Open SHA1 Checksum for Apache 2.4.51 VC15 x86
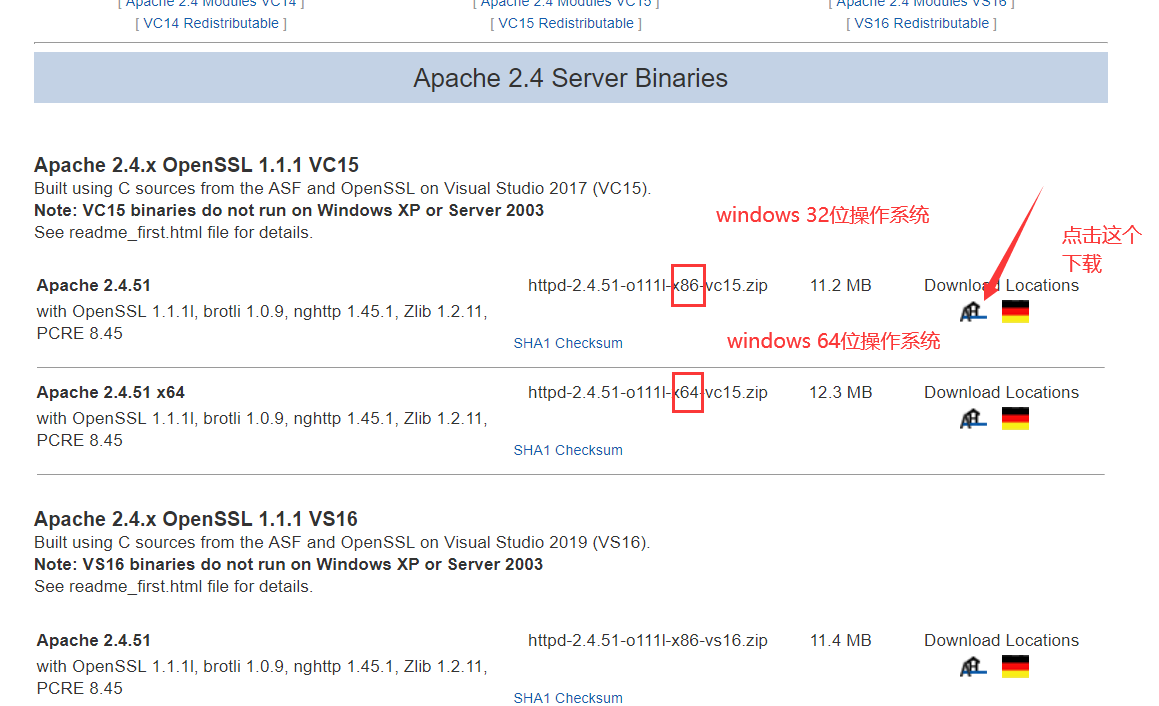Screen dimensions: 1159x706 (x=568, y=343)
